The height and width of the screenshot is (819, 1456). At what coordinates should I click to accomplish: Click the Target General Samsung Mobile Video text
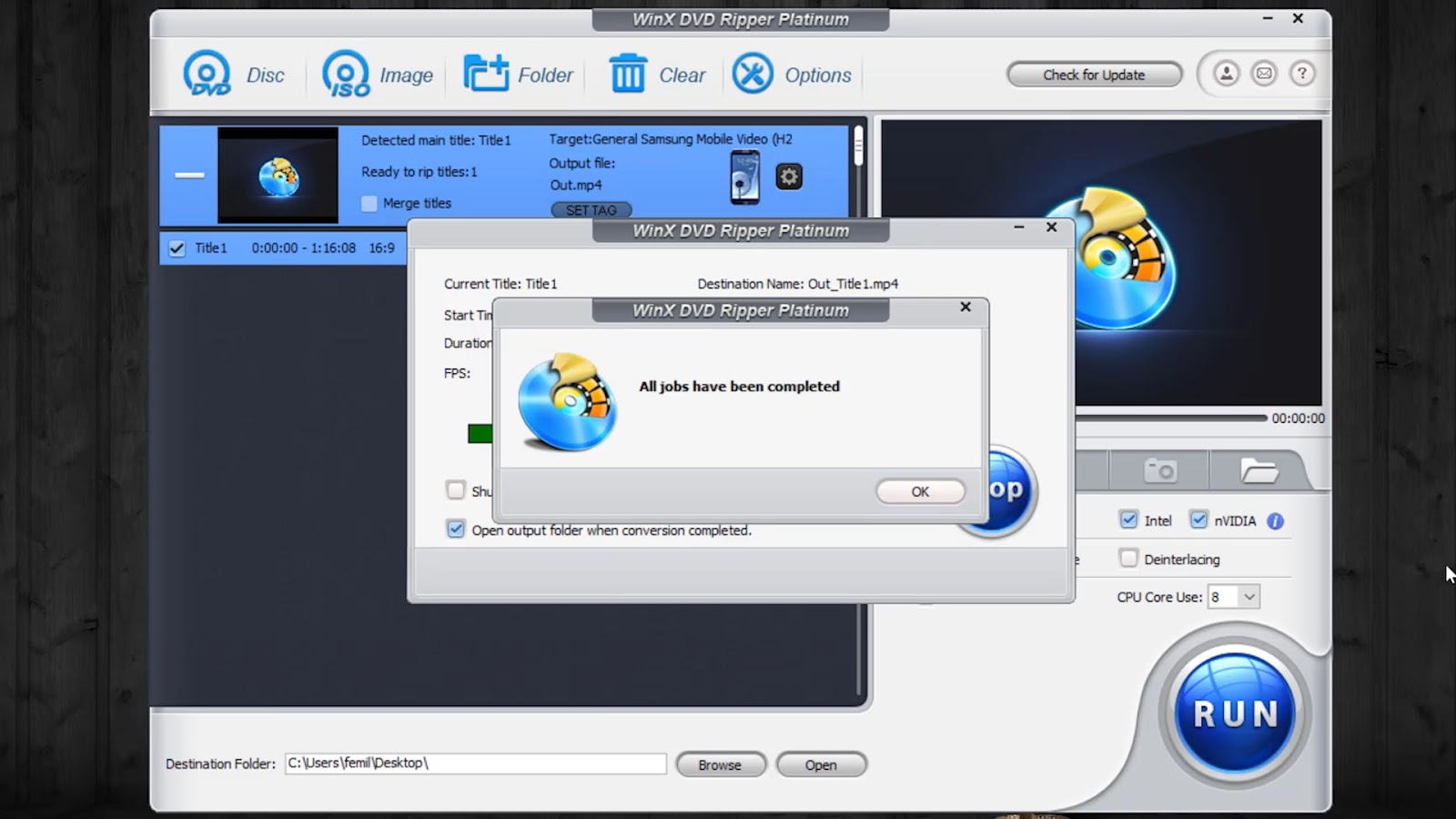pyautogui.click(x=671, y=139)
